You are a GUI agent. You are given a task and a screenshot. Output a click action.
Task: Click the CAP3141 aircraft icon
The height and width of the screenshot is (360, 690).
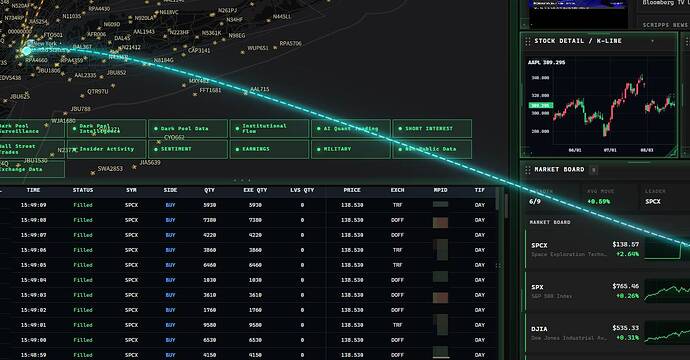[x=184, y=54]
